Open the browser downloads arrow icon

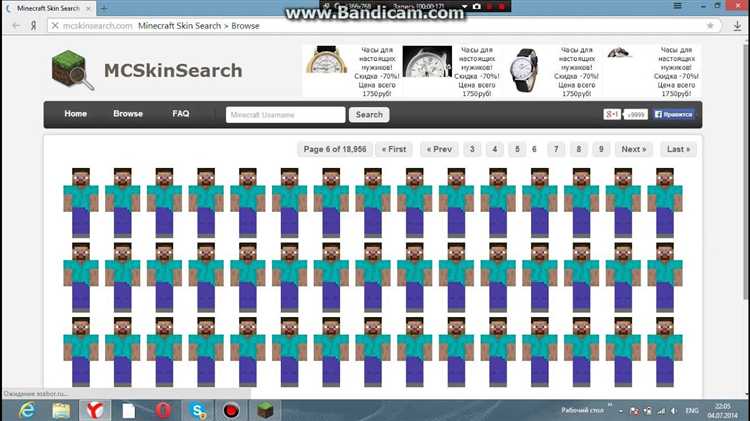pos(737,26)
